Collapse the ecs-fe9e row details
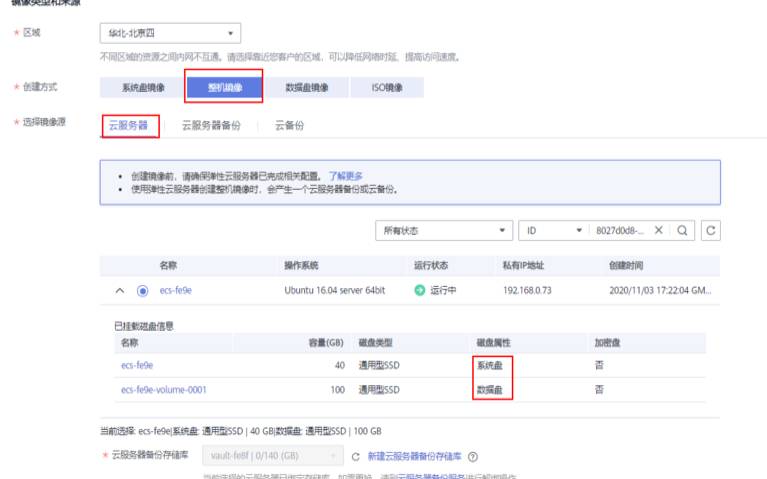The height and width of the screenshot is (479, 767). click(x=120, y=290)
